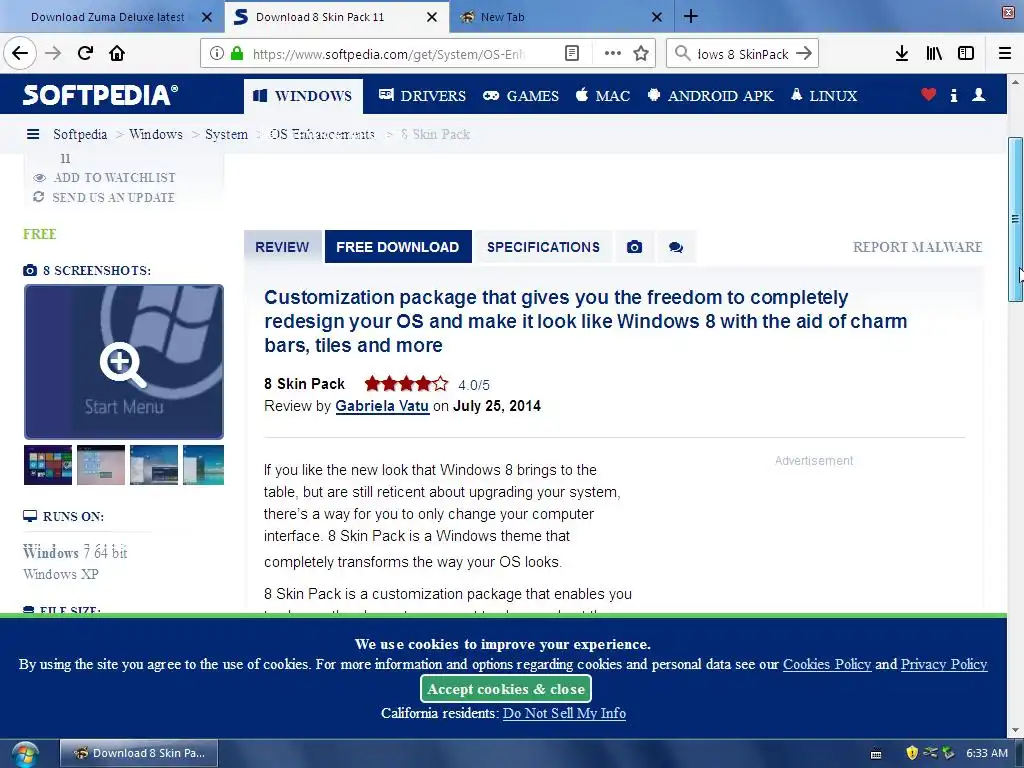
Task: Open the Android APK section
Action: (710, 96)
